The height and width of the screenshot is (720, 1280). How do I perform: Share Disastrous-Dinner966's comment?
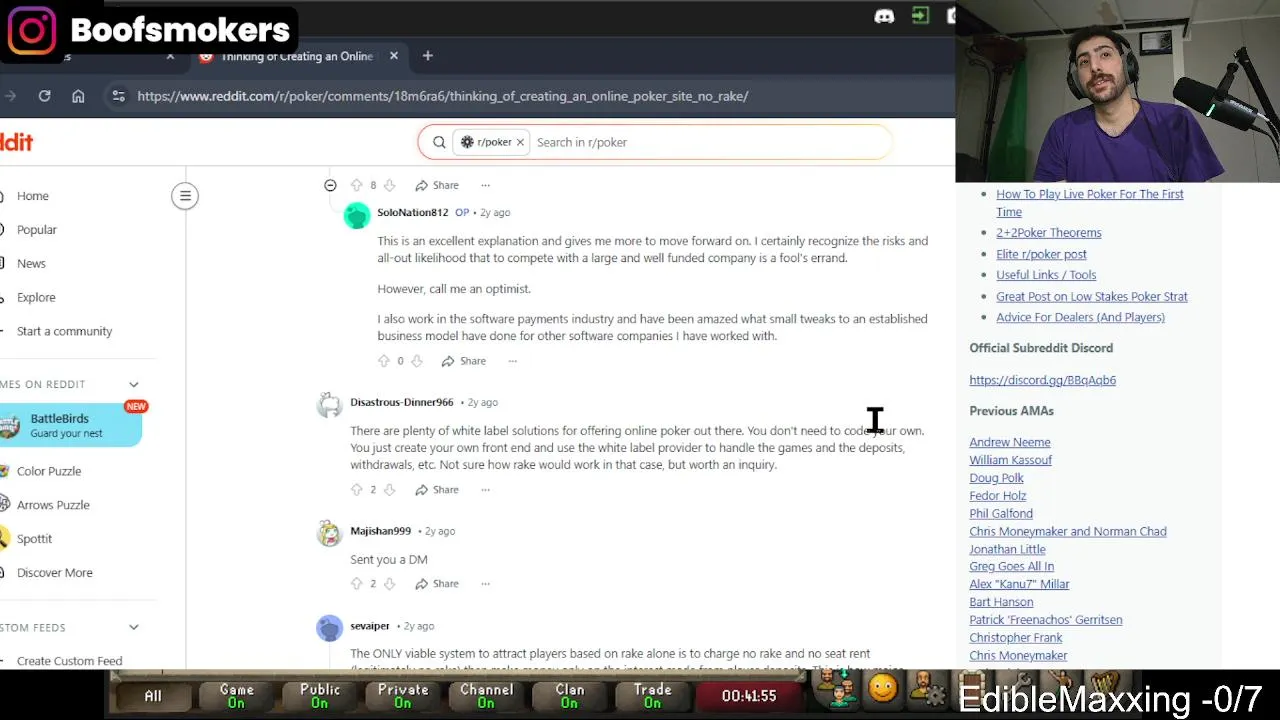[x=437, y=490]
